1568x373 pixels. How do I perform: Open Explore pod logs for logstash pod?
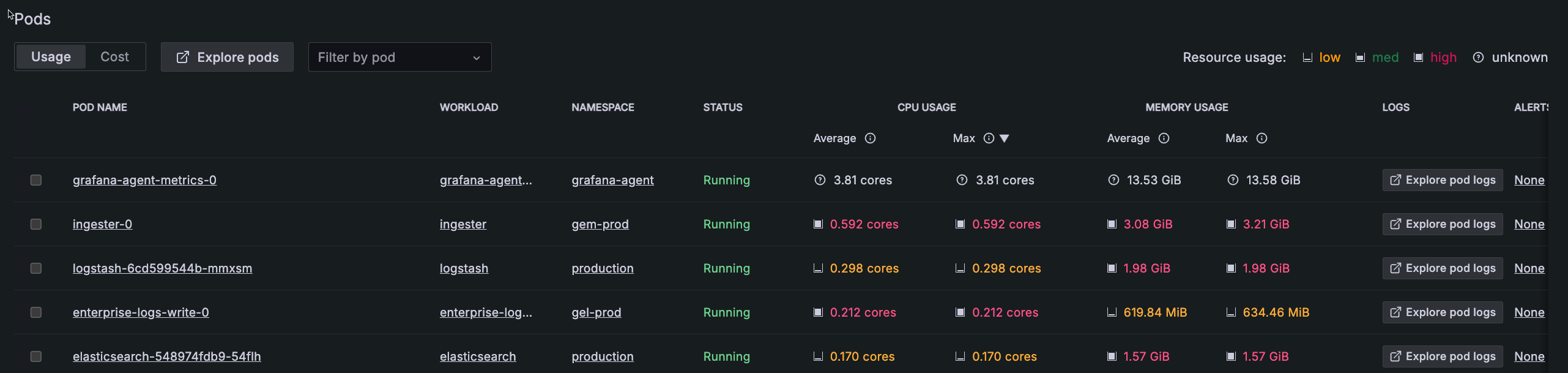point(1442,268)
